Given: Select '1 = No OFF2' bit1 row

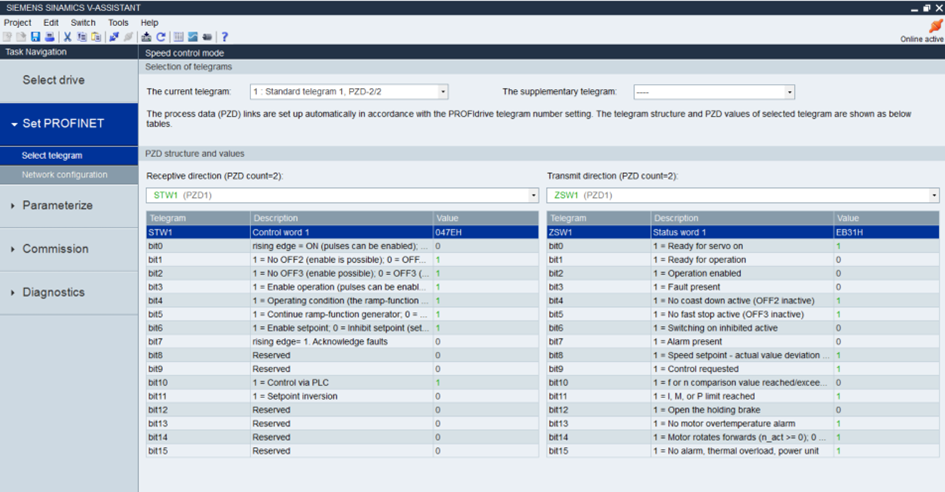Looking at the screenshot, I should coord(342,260).
